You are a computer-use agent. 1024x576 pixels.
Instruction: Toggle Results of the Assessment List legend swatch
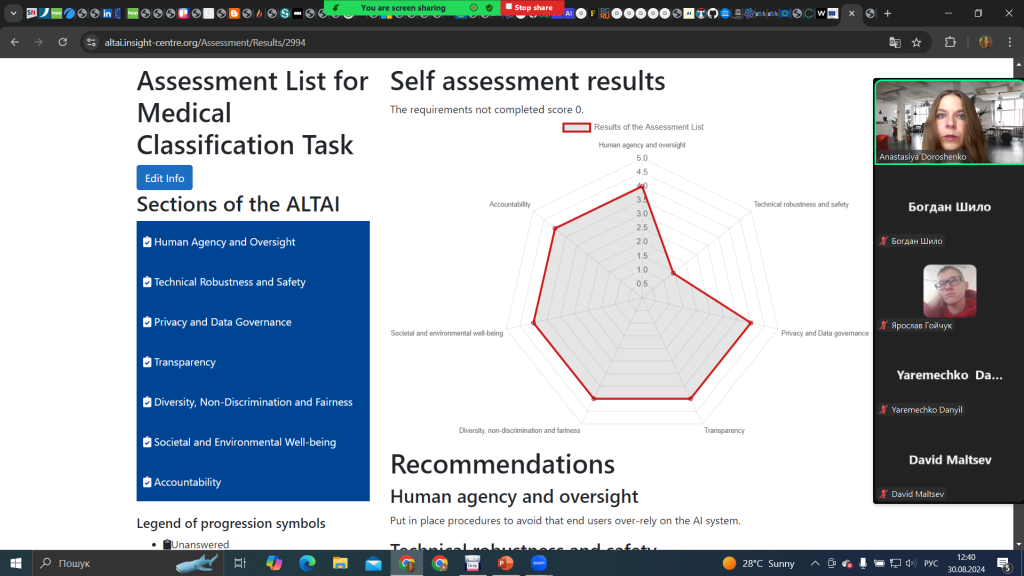pos(576,127)
